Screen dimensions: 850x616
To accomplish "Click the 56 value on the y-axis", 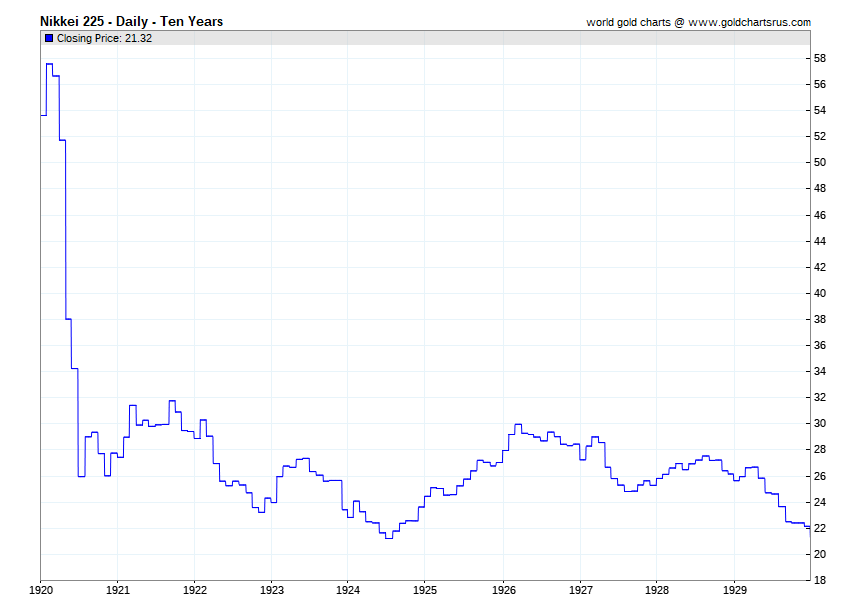I will tap(820, 84).
